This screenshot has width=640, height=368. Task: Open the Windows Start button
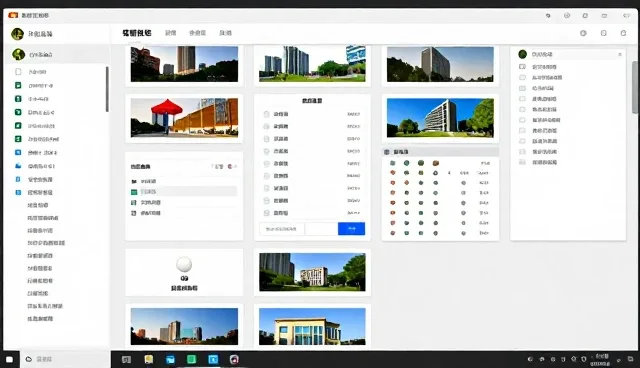click(9, 359)
